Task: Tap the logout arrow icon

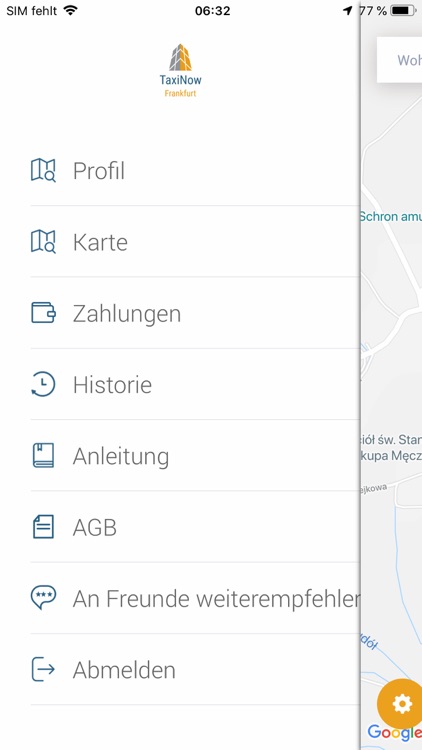Action: (43, 669)
